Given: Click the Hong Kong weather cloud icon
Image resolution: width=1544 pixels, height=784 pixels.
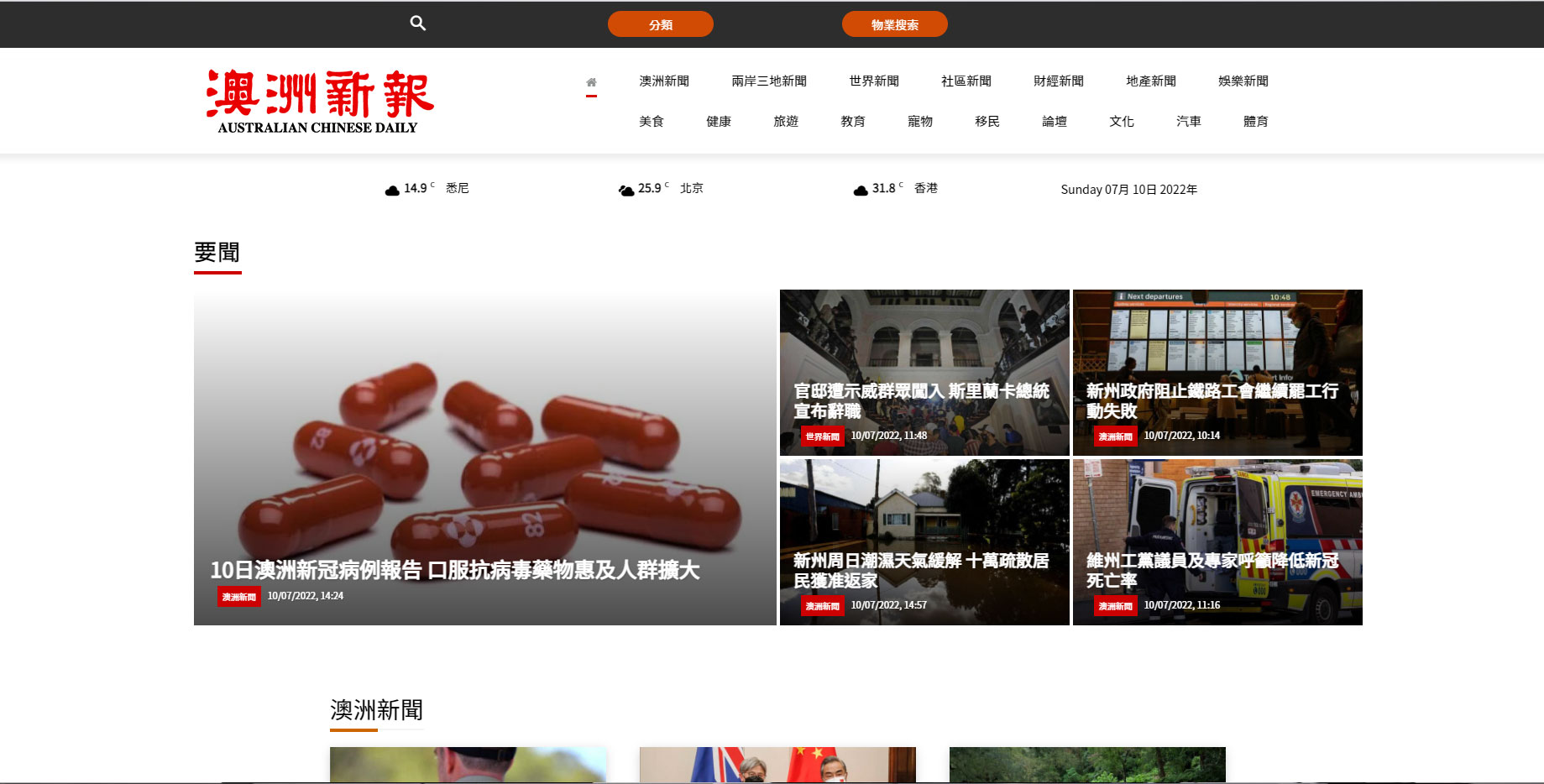Looking at the screenshot, I should 859,189.
